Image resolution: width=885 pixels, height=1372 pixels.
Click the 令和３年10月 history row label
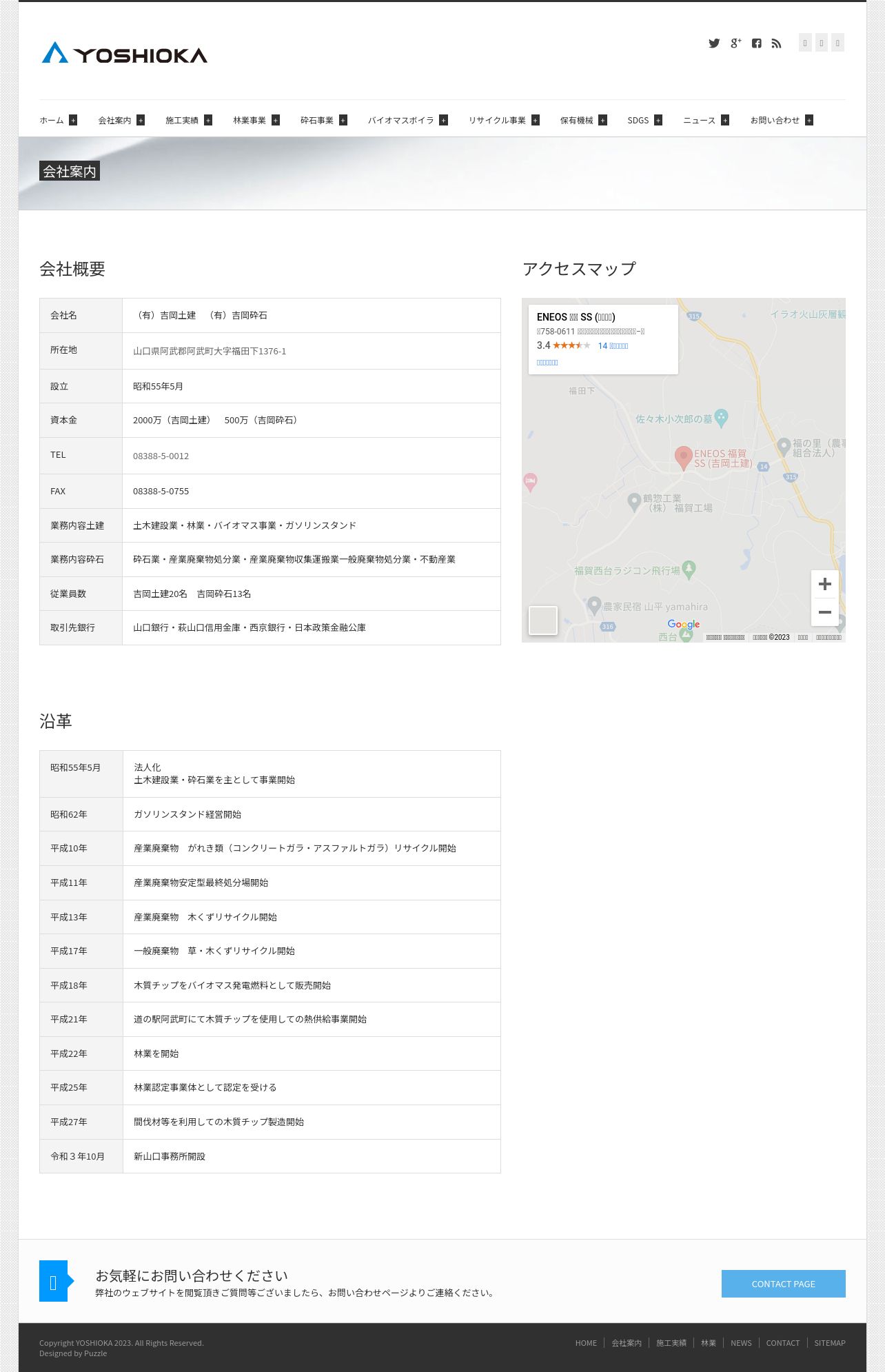coord(77,1156)
